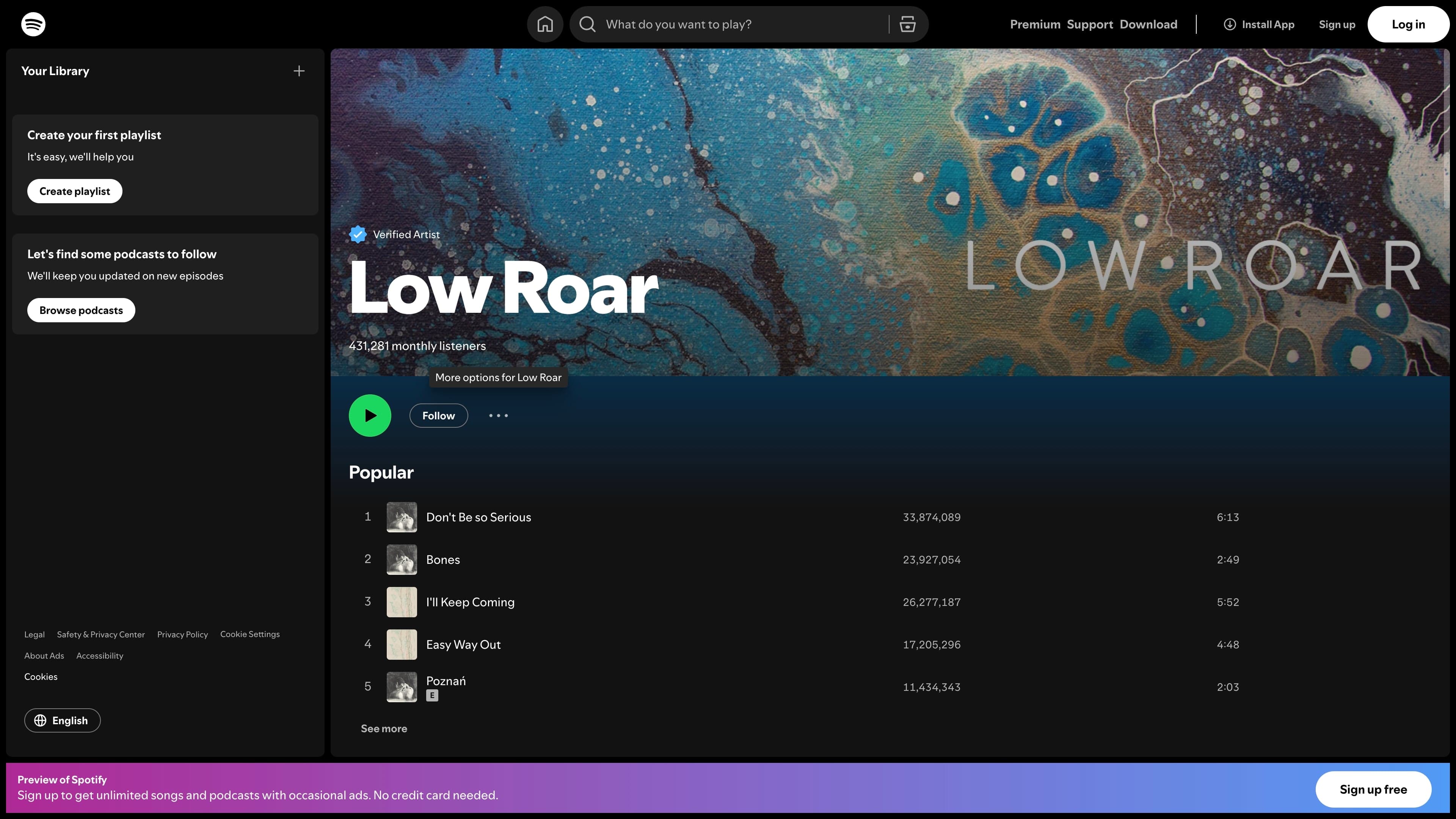This screenshot has width=1456, height=819.
Task: Open I'll Keep Coming album thumbnail
Action: [401, 601]
